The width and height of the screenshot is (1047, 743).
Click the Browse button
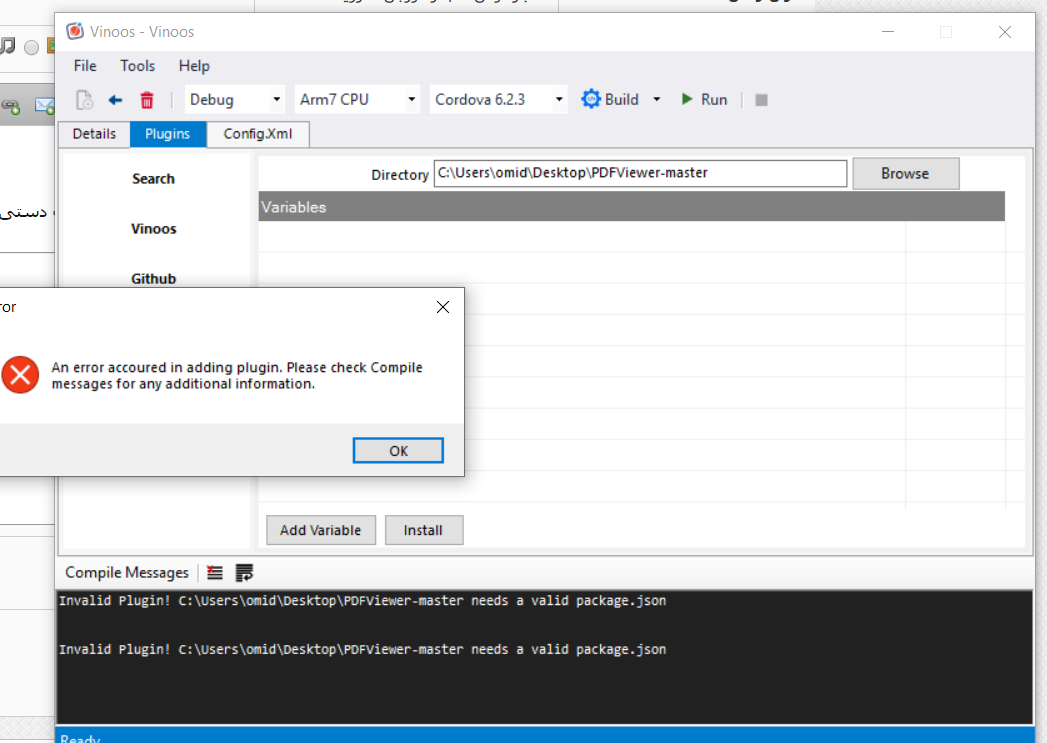(x=905, y=174)
